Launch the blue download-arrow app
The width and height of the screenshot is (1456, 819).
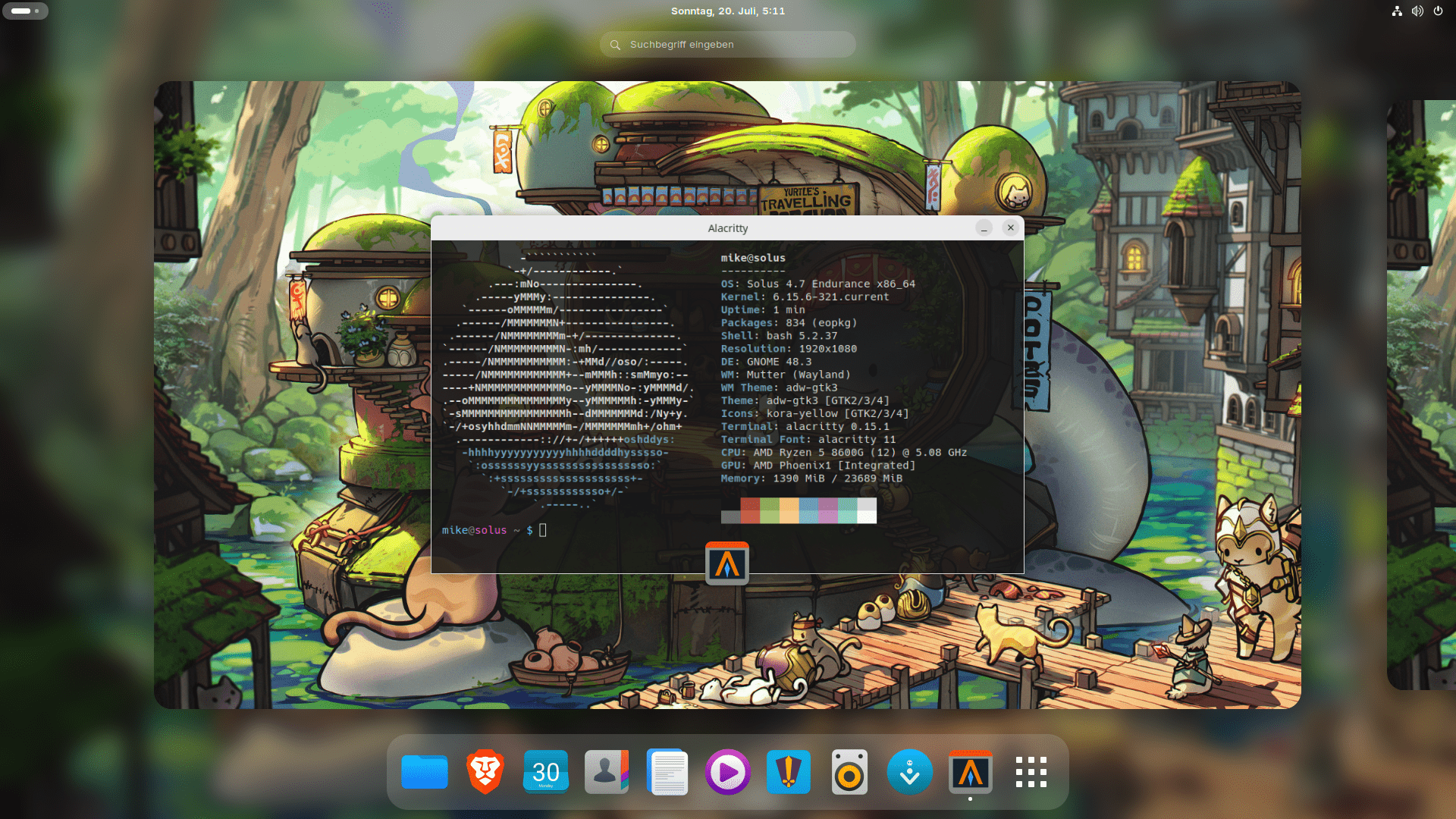point(910,772)
